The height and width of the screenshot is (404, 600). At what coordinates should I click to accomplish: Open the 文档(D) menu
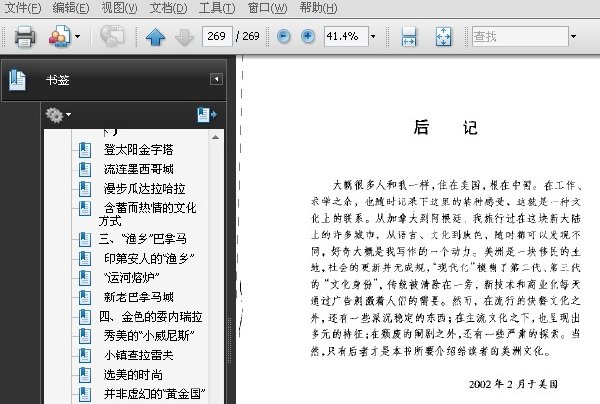pyautogui.click(x=168, y=8)
